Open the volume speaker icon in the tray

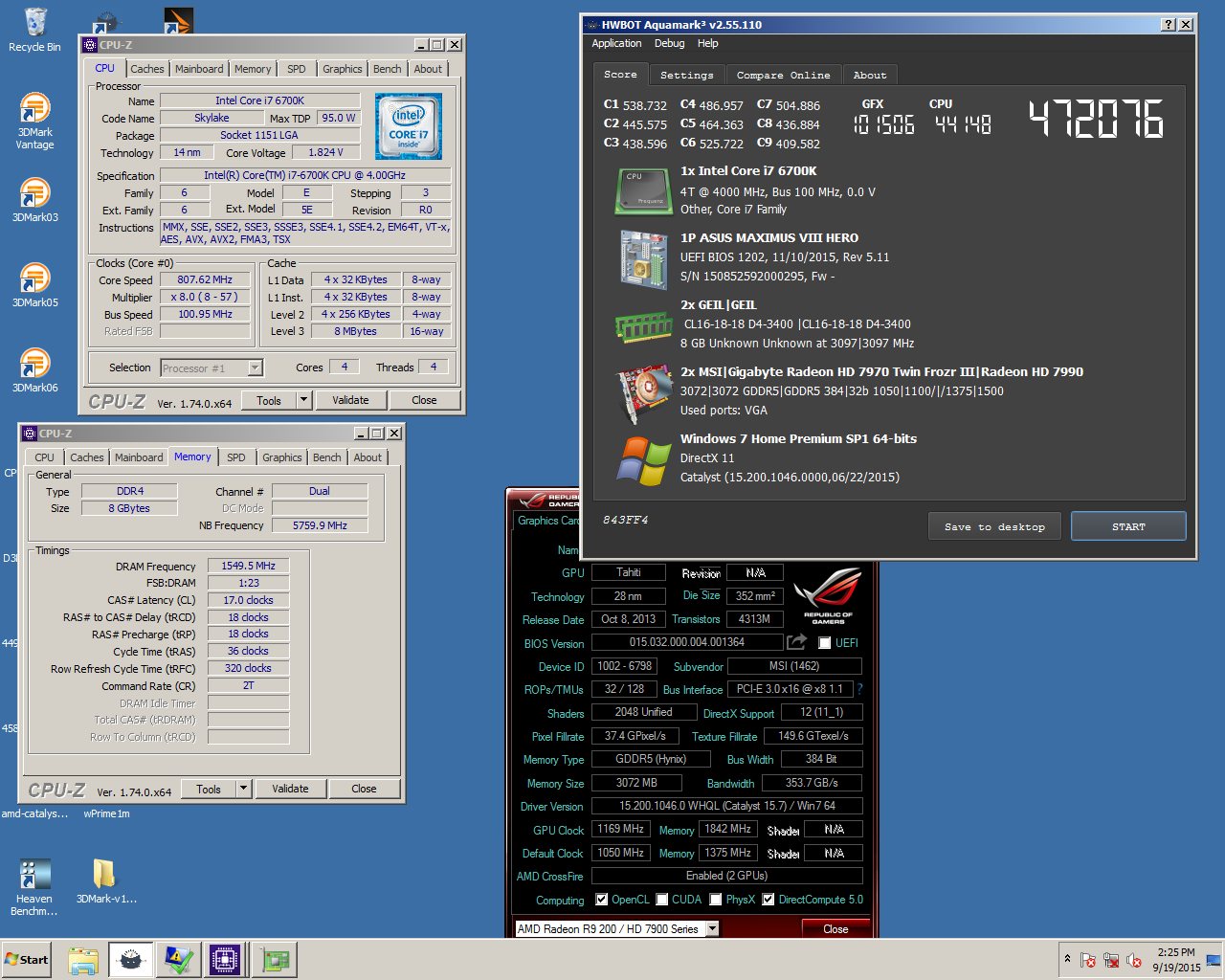pos(1134,960)
